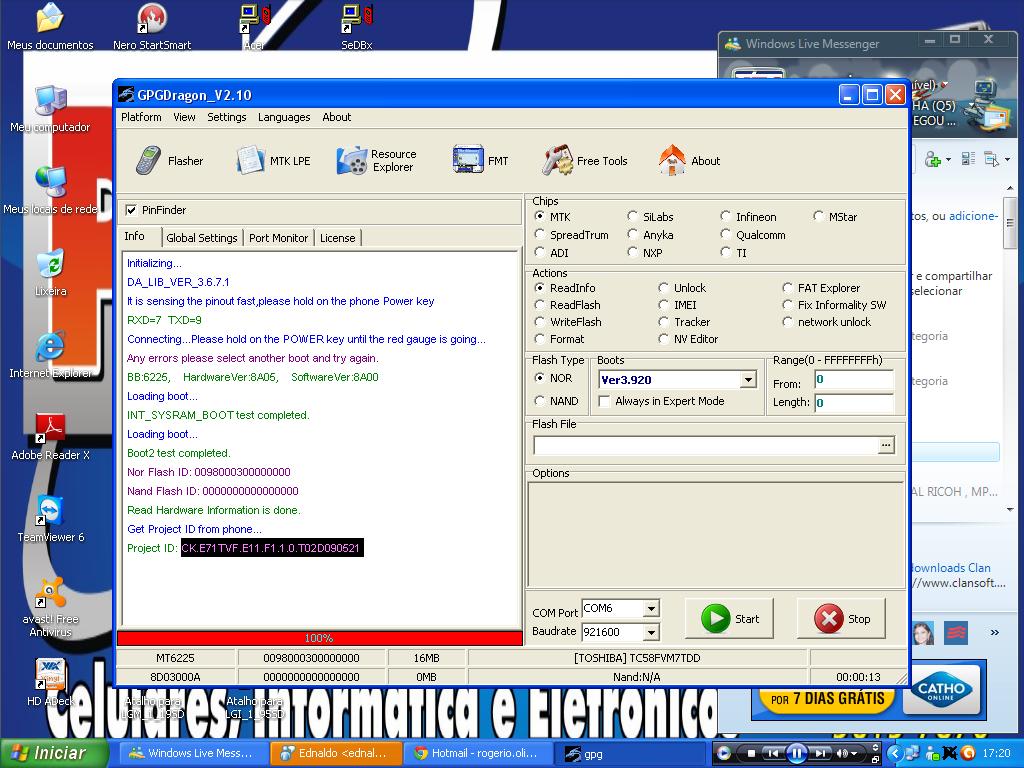Open the FMT tool
The image size is (1024, 768).
pos(480,161)
